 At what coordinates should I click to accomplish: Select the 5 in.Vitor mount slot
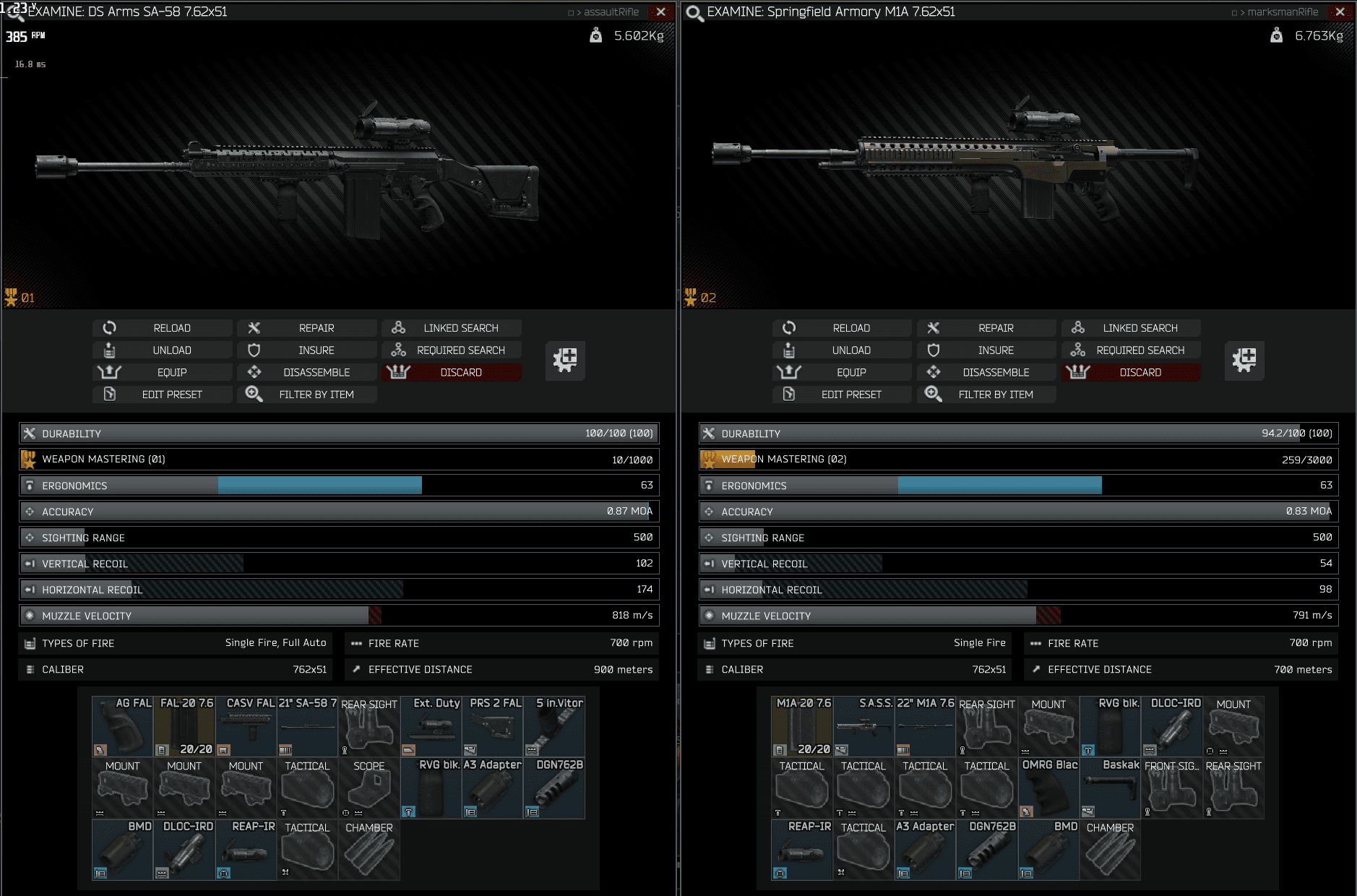pos(554,726)
